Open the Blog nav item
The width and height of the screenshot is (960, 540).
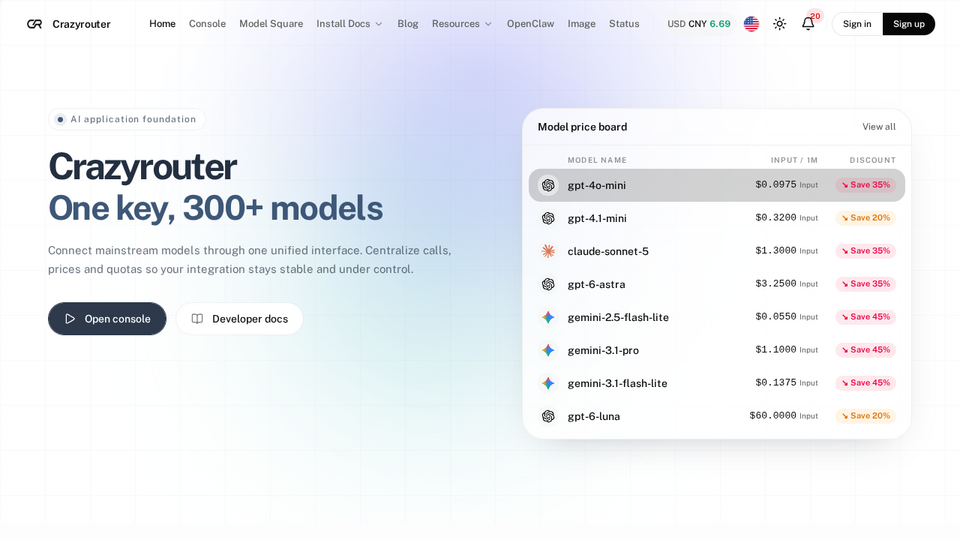[408, 24]
